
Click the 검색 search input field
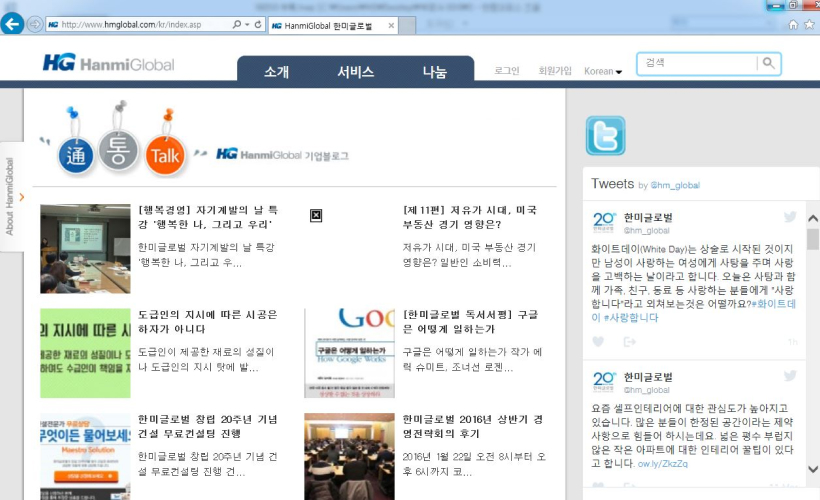click(697, 63)
